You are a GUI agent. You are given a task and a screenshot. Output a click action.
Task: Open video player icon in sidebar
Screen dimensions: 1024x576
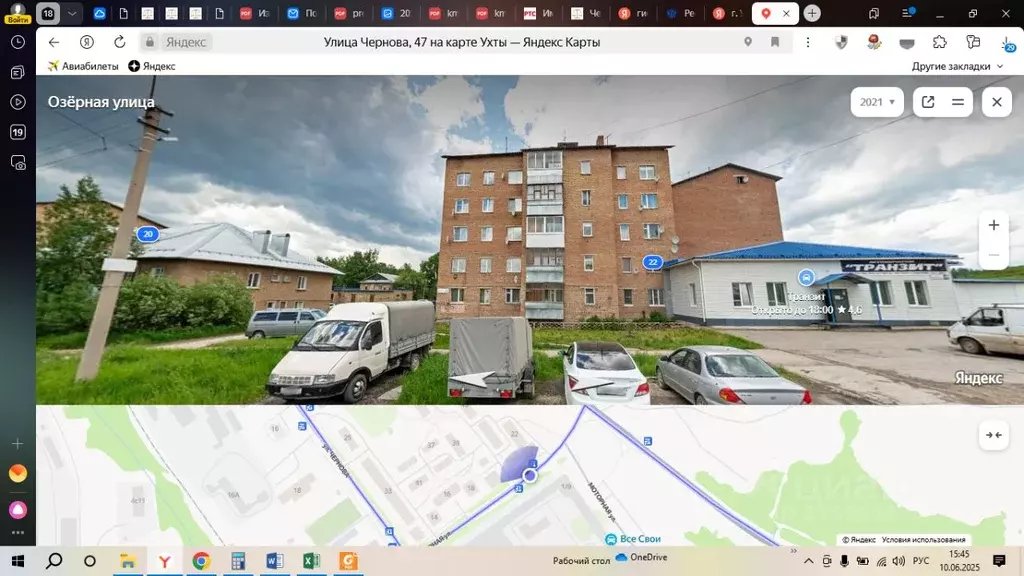click(18, 102)
